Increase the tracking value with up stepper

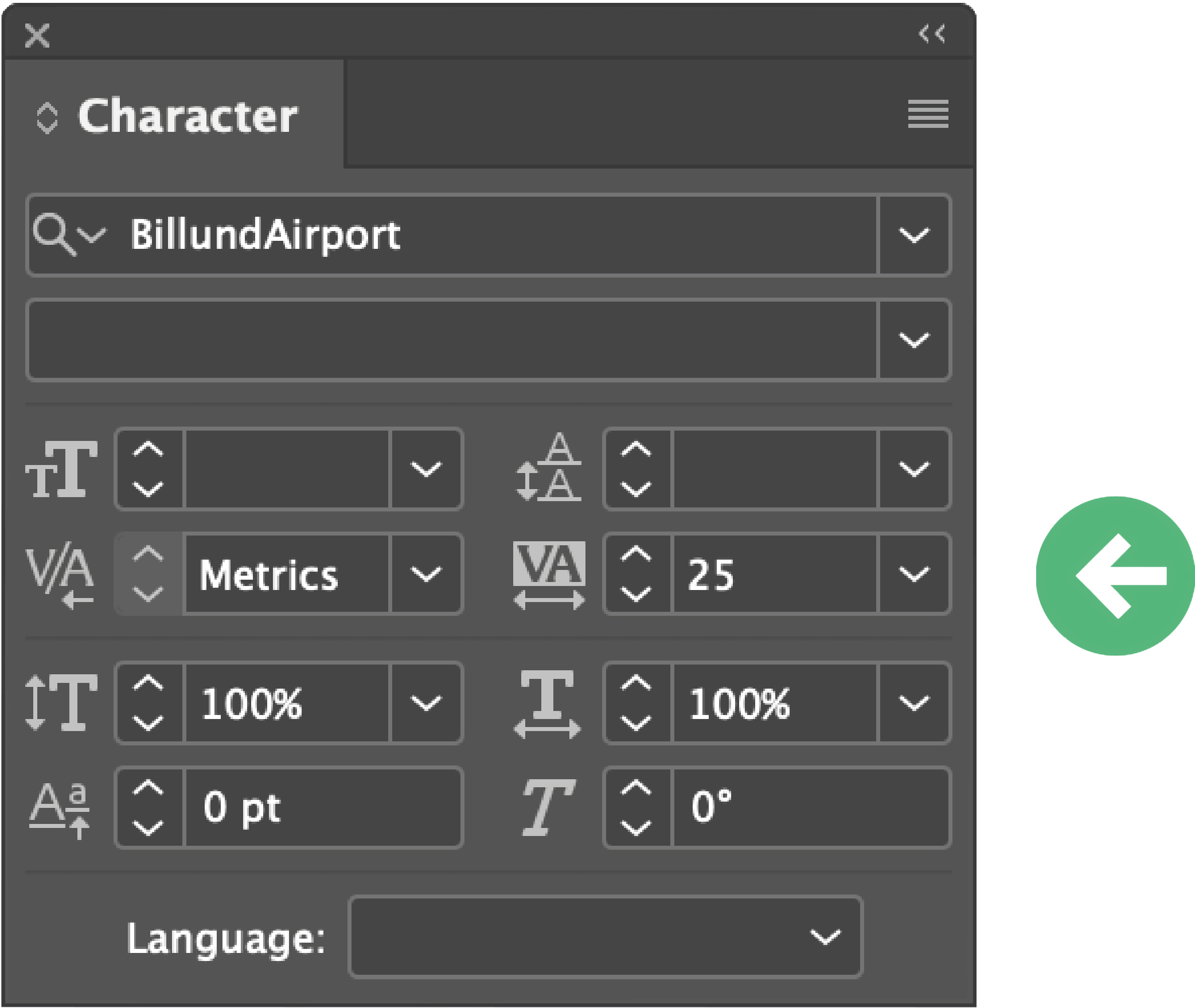[x=636, y=554]
